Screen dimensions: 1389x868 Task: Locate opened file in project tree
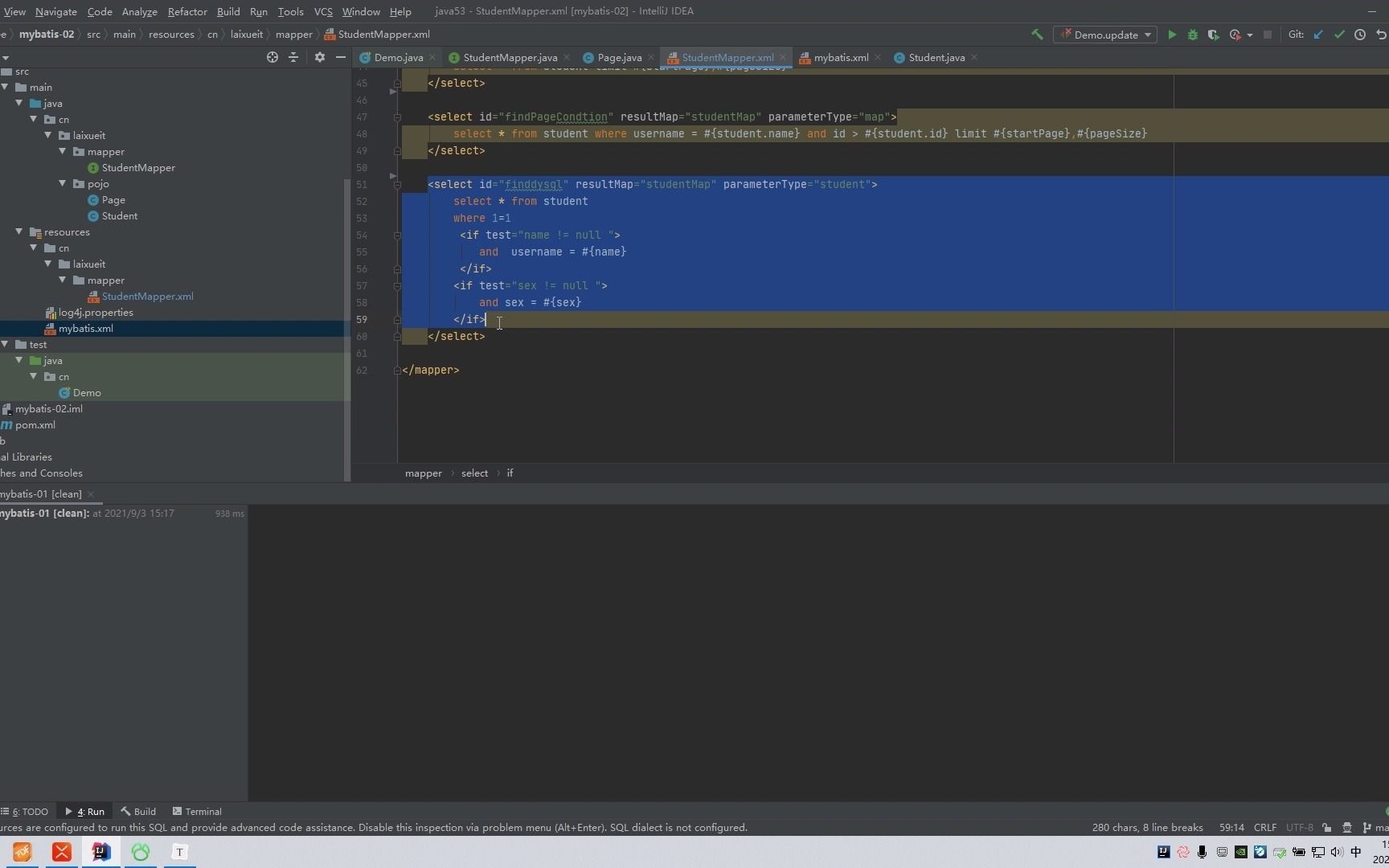coord(272,57)
